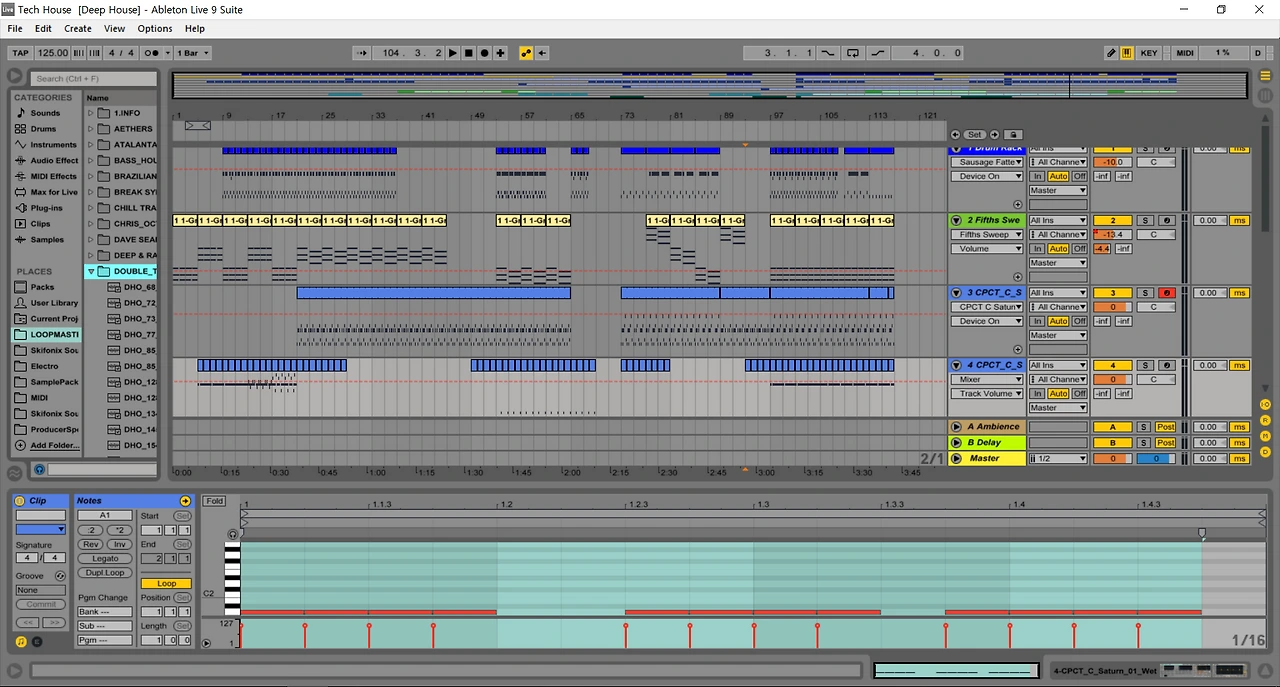Arm the Arrangement Record button
Screen dimensions: 1280x687
(x=485, y=53)
